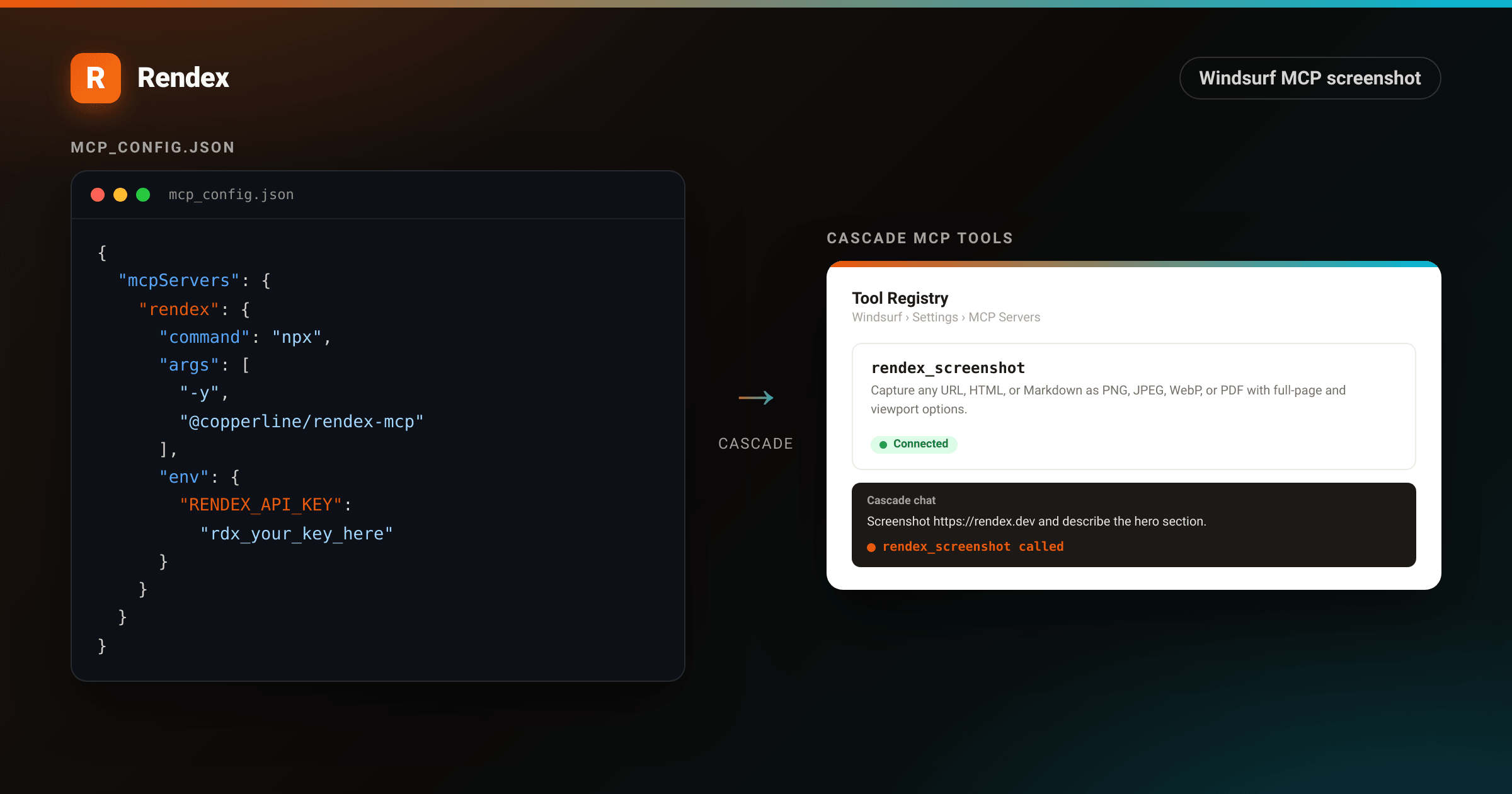Click the rendex_screenshot tool description text

(x=1108, y=400)
